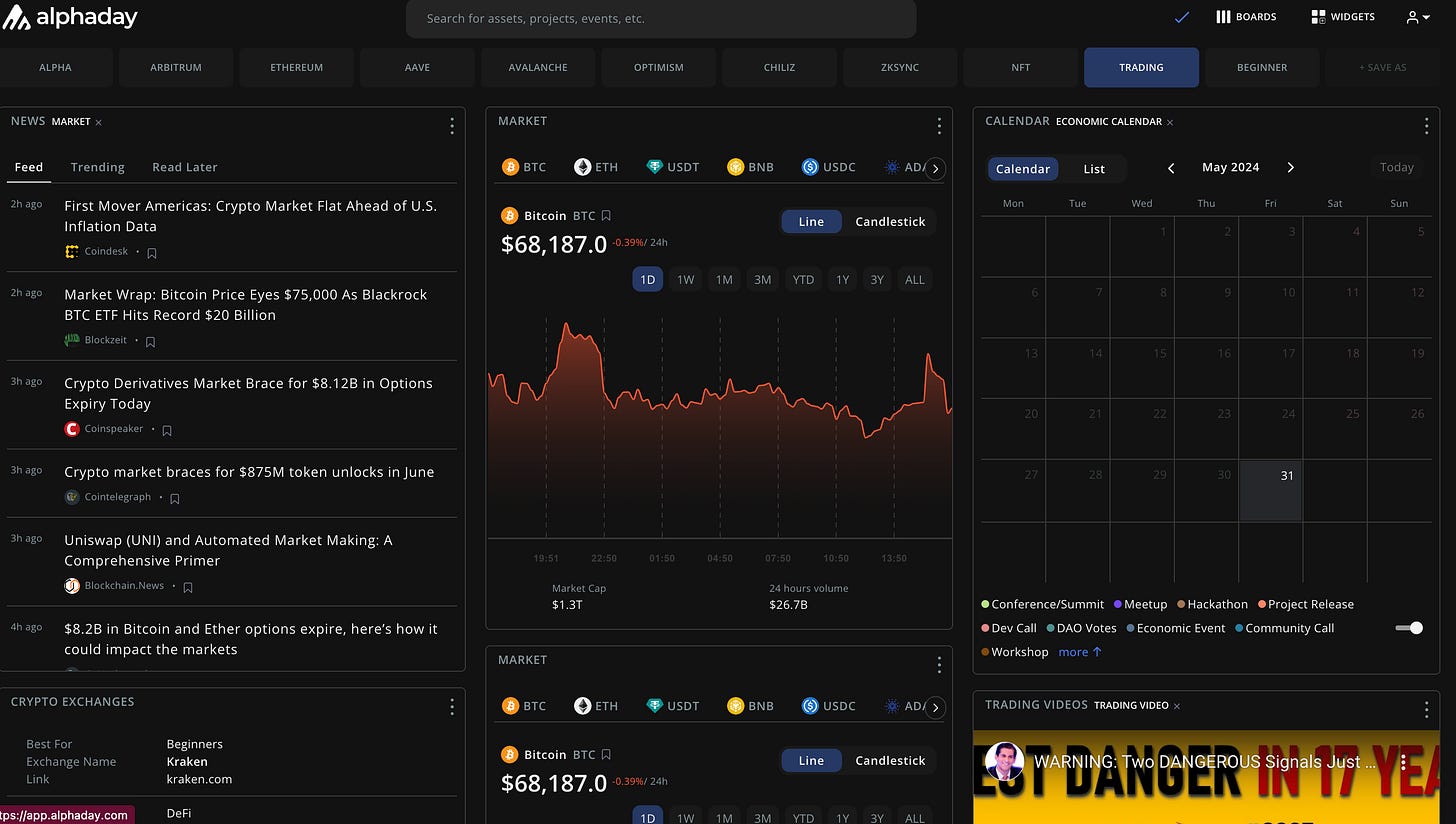Go to the next calendar month
The height and width of the screenshot is (824, 1456).
(1290, 168)
